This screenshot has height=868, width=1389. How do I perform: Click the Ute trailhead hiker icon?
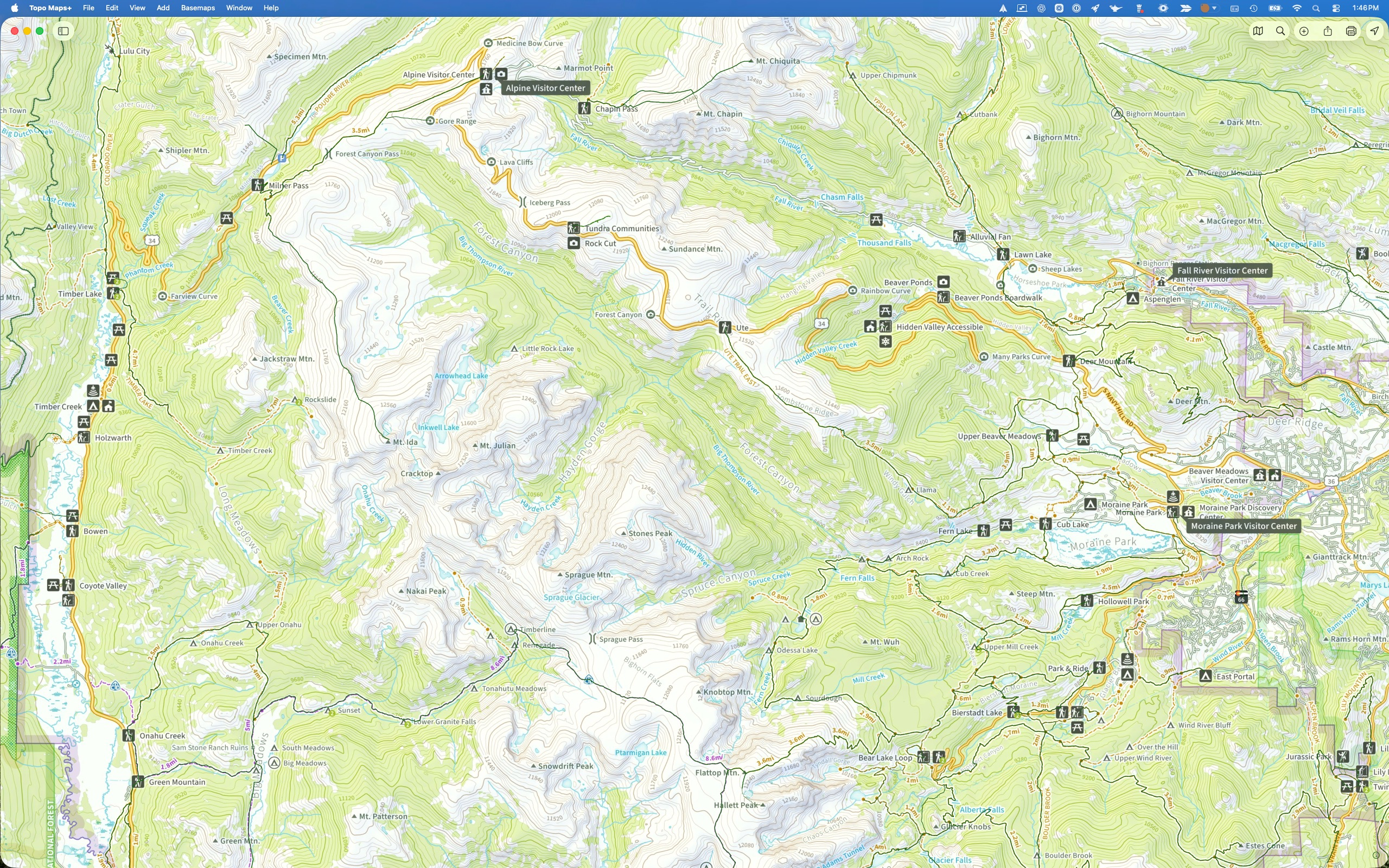coord(725,328)
